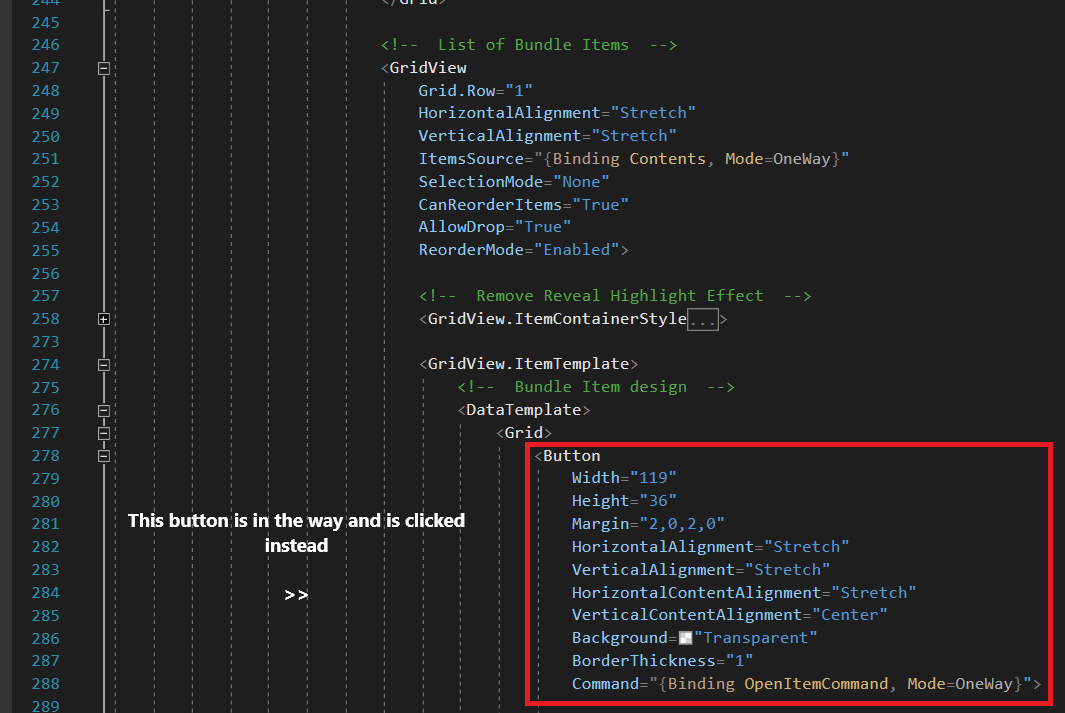Collapse the Button element on line 278

coord(104,456)
